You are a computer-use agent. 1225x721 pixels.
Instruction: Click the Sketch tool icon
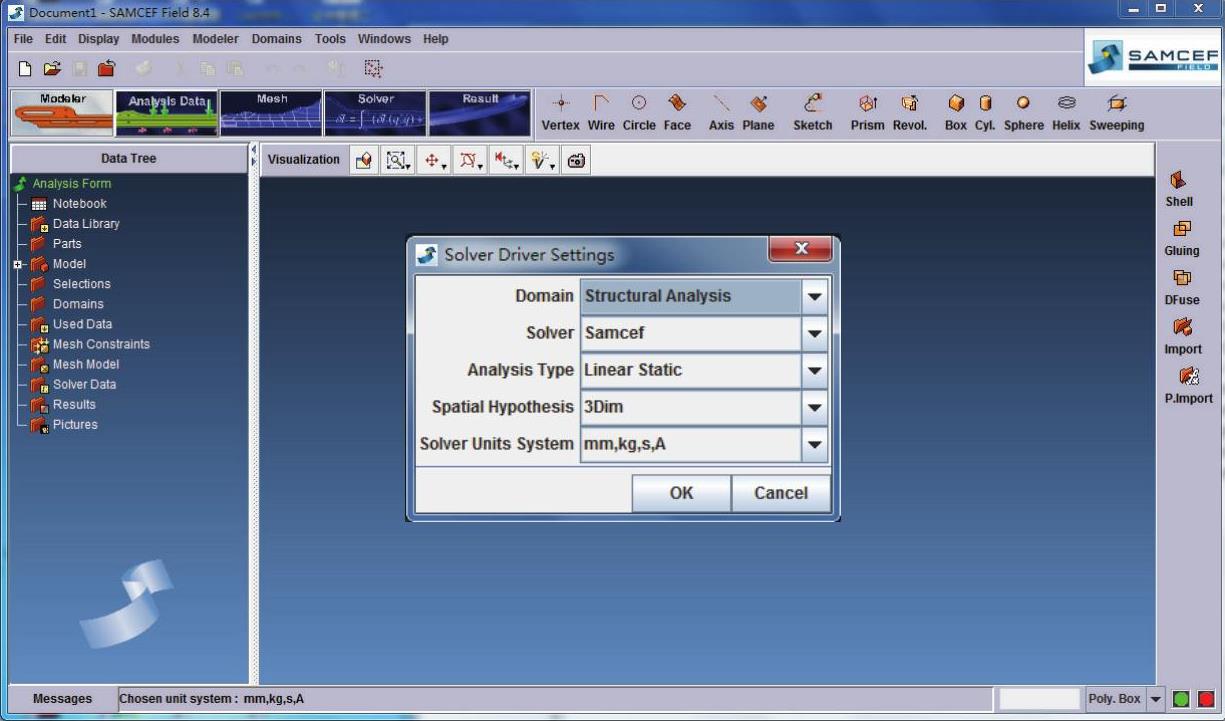pyautogui.click(x=812, y=111)
